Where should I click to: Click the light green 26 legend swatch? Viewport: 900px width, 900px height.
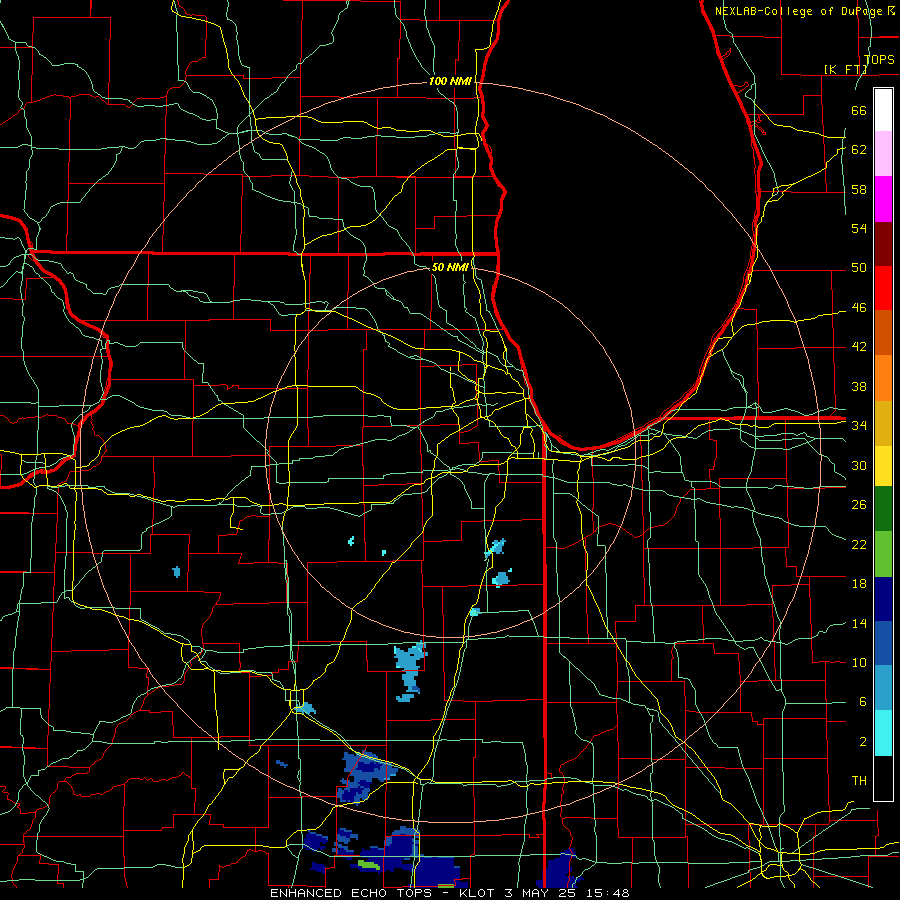(x=883, y=554)
